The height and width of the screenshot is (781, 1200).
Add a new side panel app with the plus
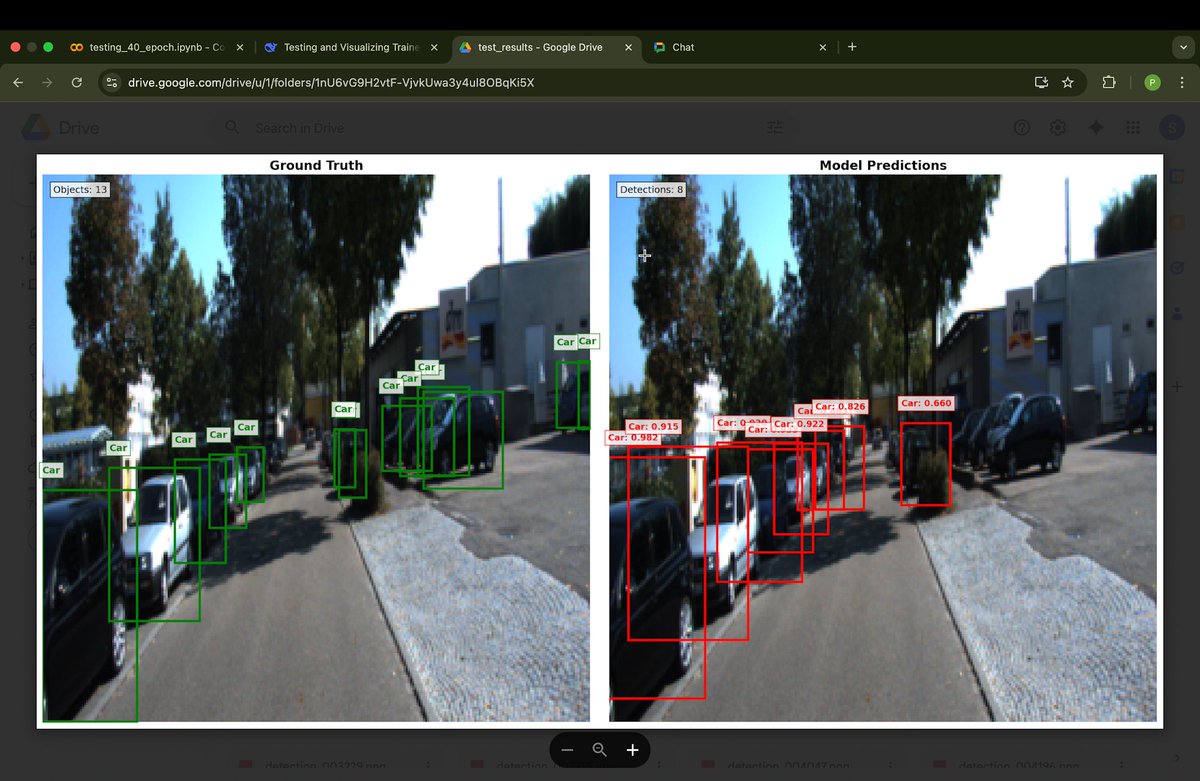coord(1177,384)
